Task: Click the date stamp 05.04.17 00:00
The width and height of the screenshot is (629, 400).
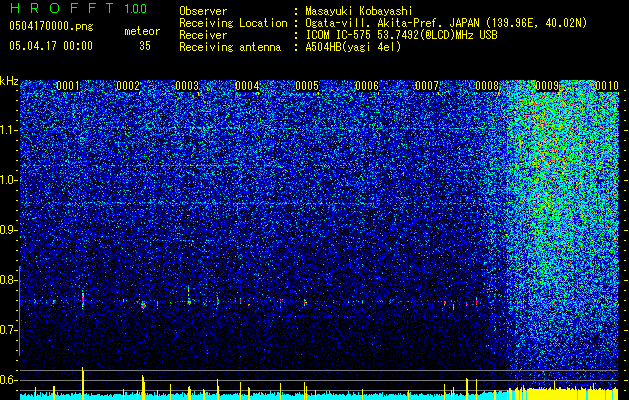Action: click(51, 46)
